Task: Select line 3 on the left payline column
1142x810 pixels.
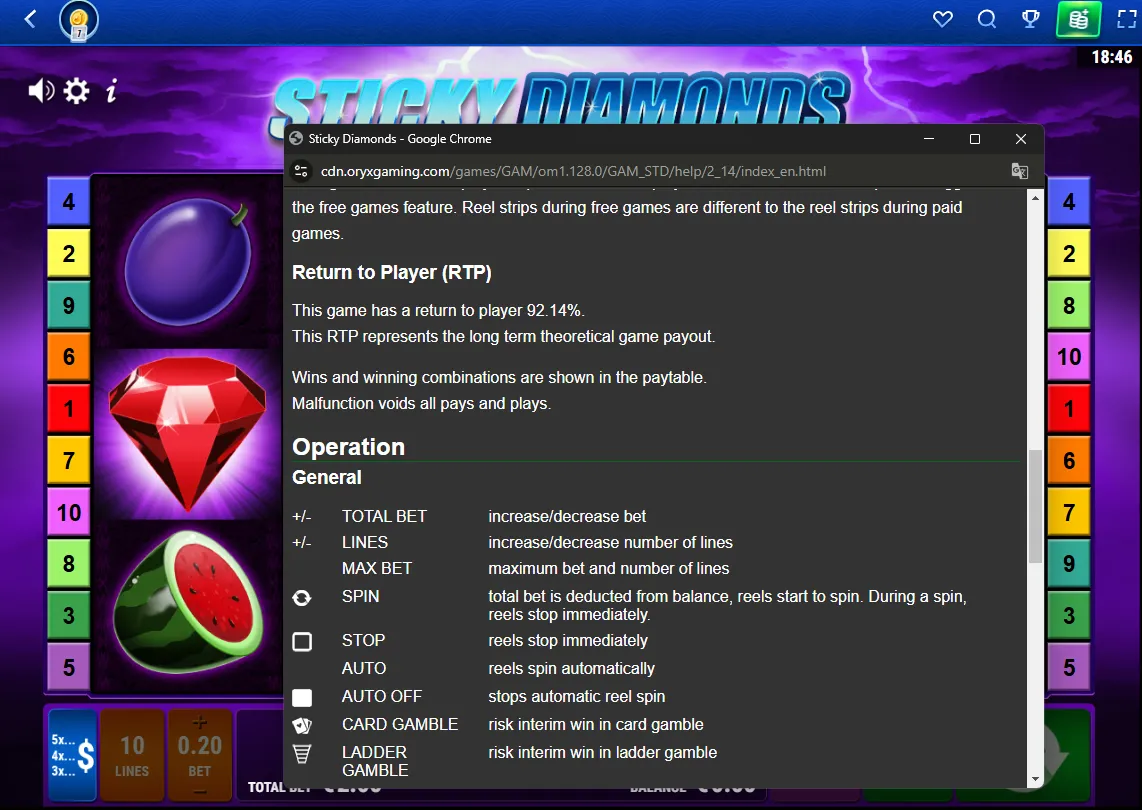Action: pyautogui.click(x=68, y=616)
